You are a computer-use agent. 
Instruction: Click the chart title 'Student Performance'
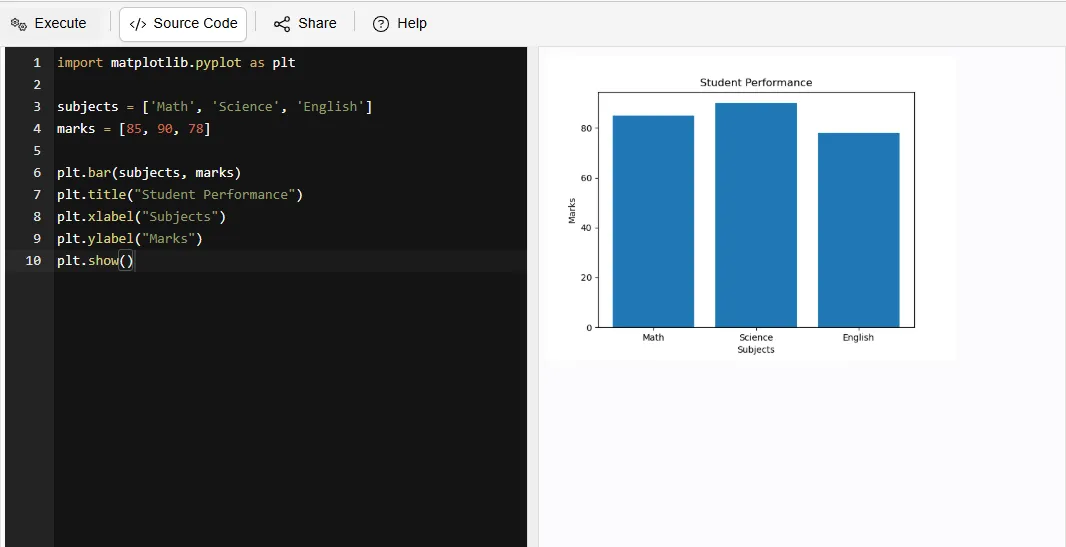(756, 82)
